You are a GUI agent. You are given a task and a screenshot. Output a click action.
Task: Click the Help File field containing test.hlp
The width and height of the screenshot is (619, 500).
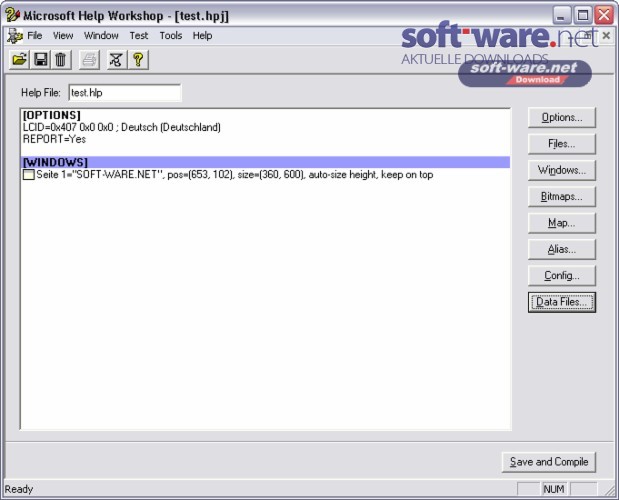point(125,93)
